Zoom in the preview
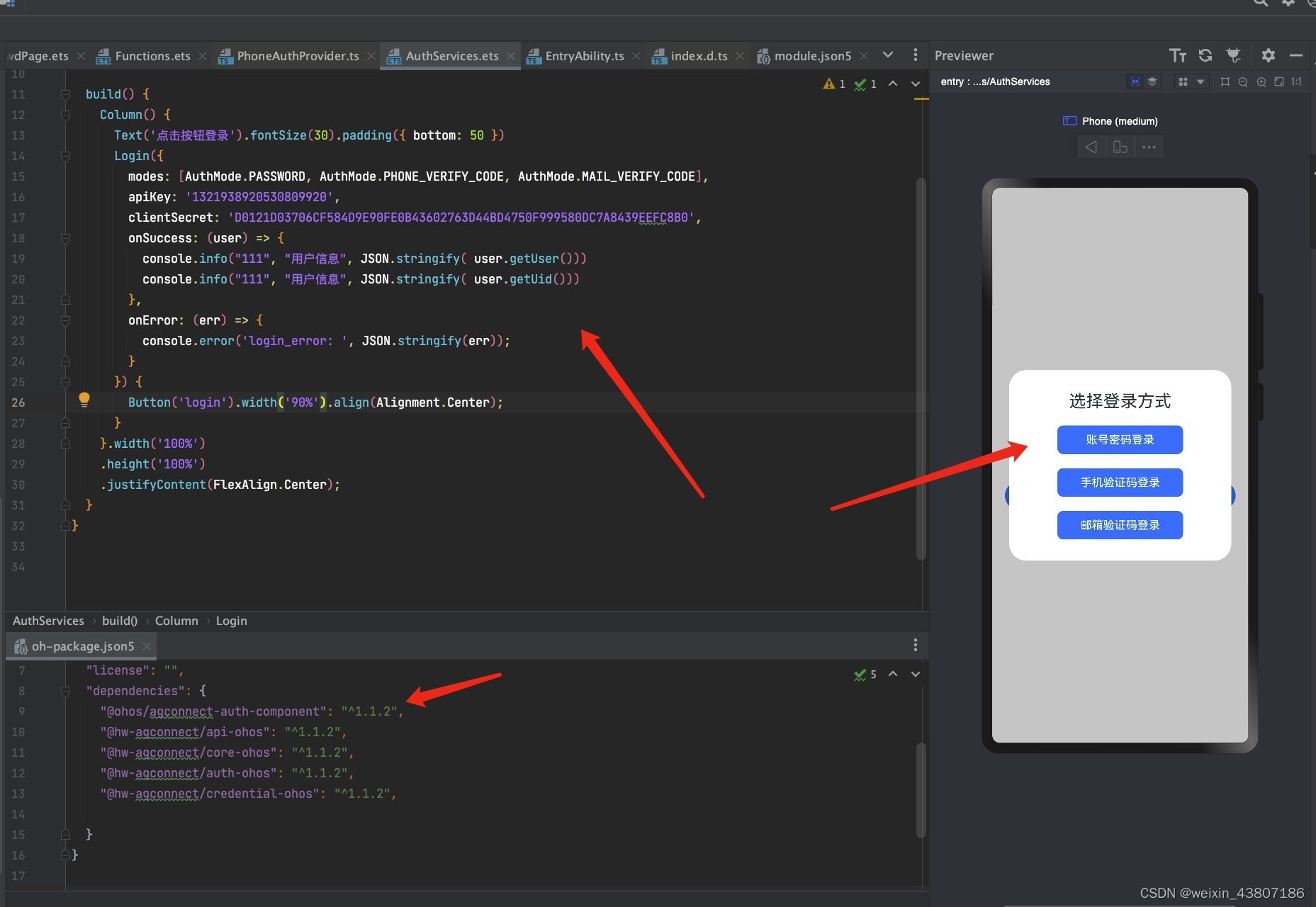This screenshot has width=1316, height=907. 1261,81
